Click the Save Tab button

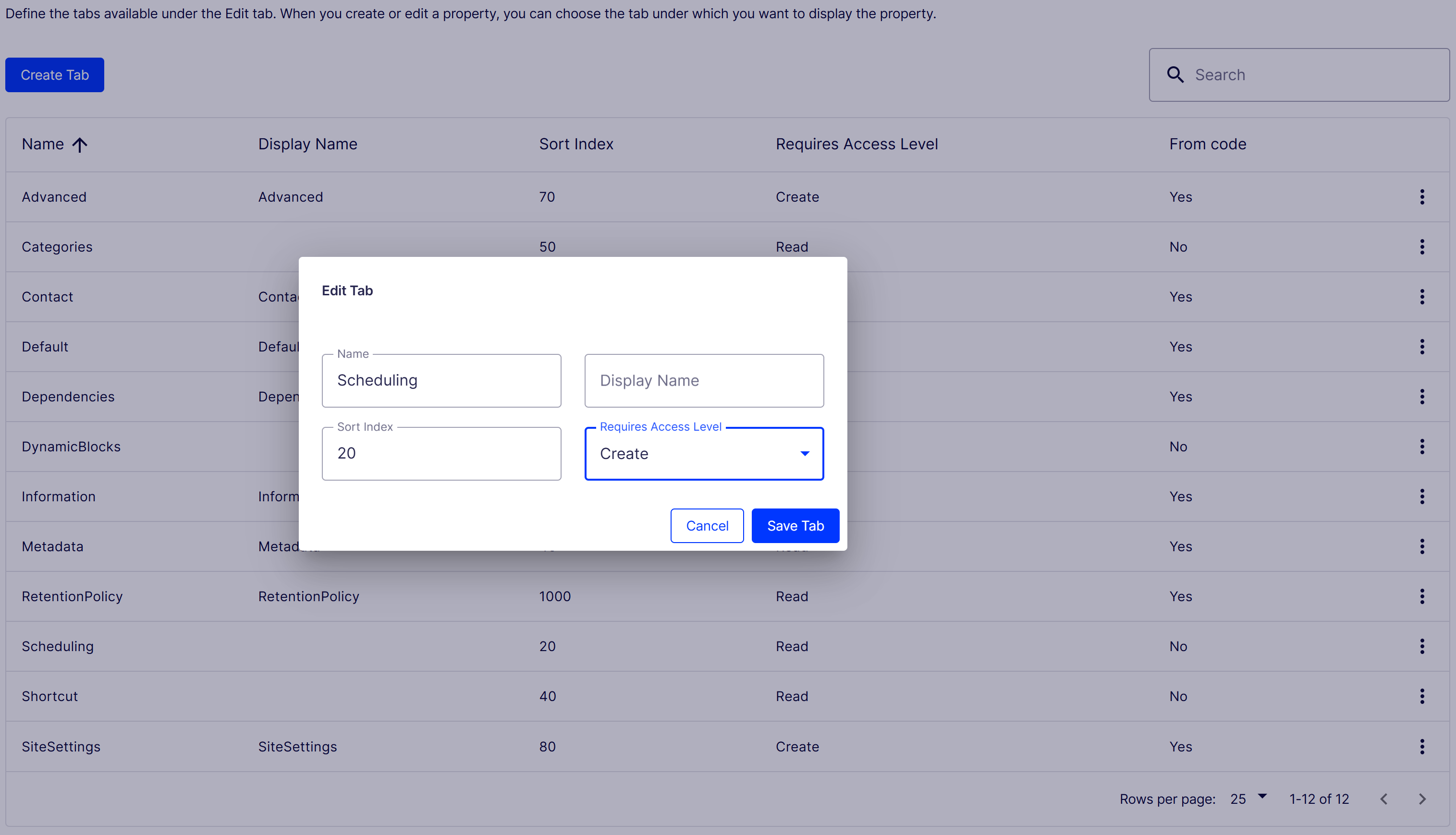click(x=795, y=525)
